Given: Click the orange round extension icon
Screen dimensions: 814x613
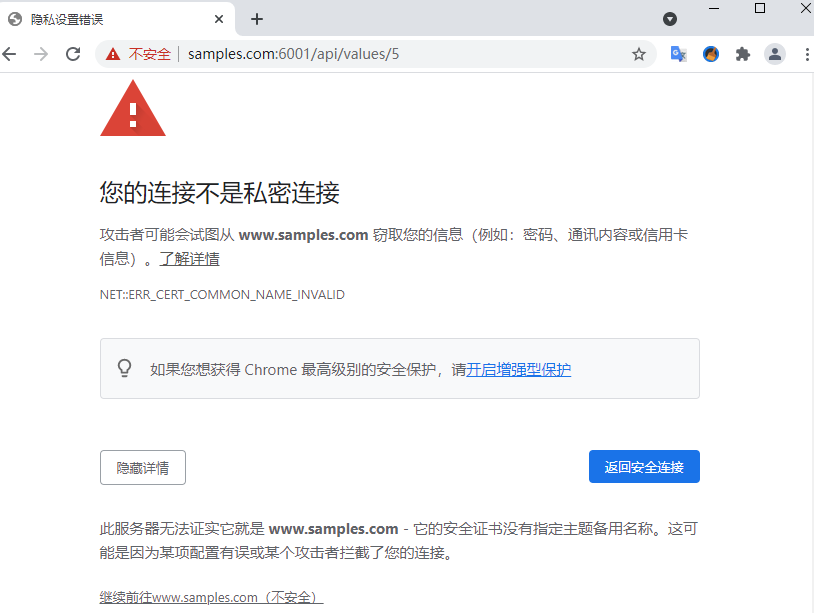Looking at the screenshot, I should coord(711,54).
